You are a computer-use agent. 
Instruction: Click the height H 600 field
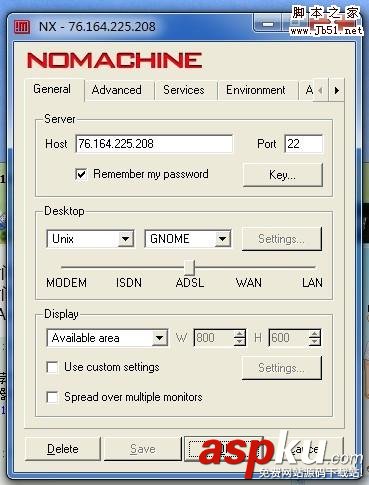pyautogui.click(x=289, y=338)
